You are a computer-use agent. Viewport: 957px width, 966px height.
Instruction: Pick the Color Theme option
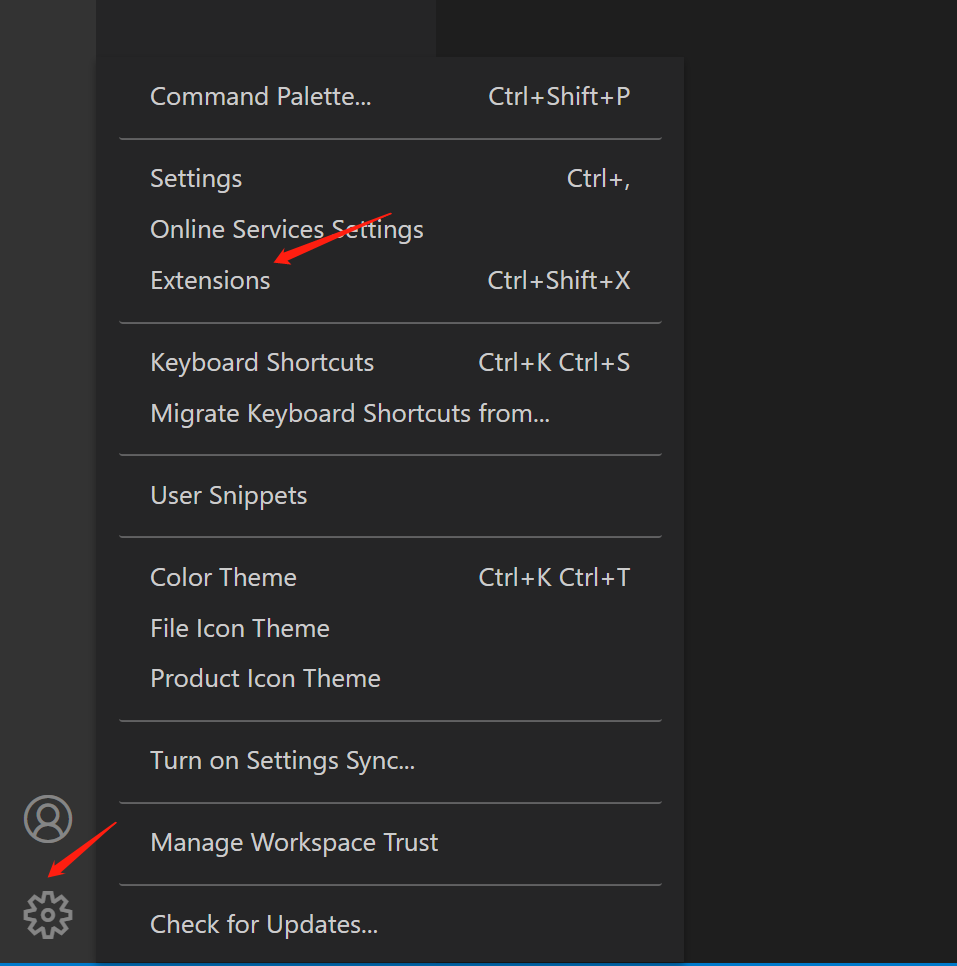point(223,578)
